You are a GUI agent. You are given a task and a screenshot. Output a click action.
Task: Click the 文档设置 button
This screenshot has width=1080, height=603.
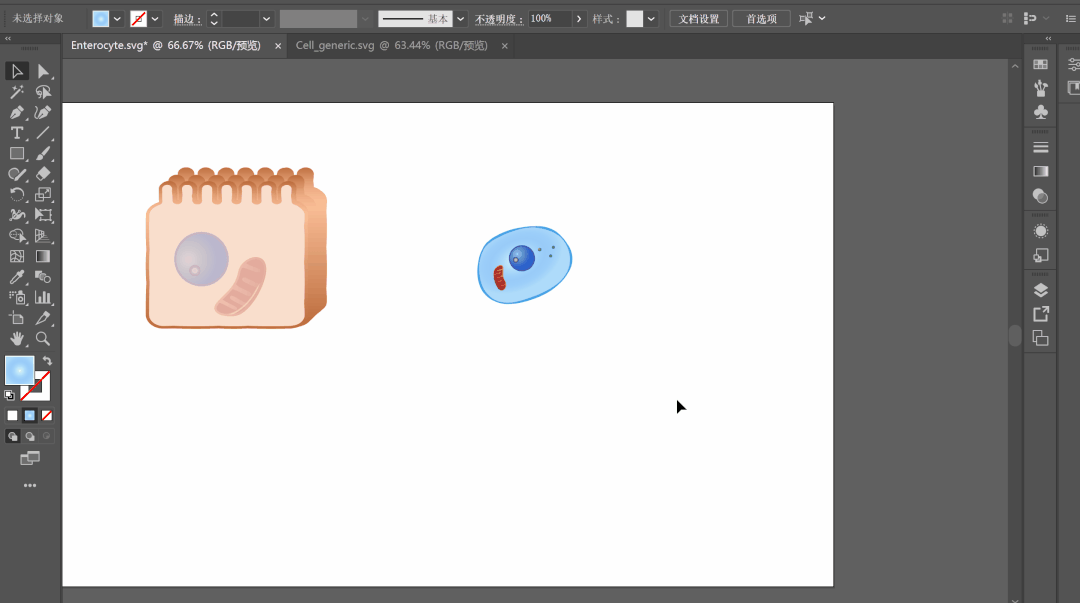coord(697,19)
